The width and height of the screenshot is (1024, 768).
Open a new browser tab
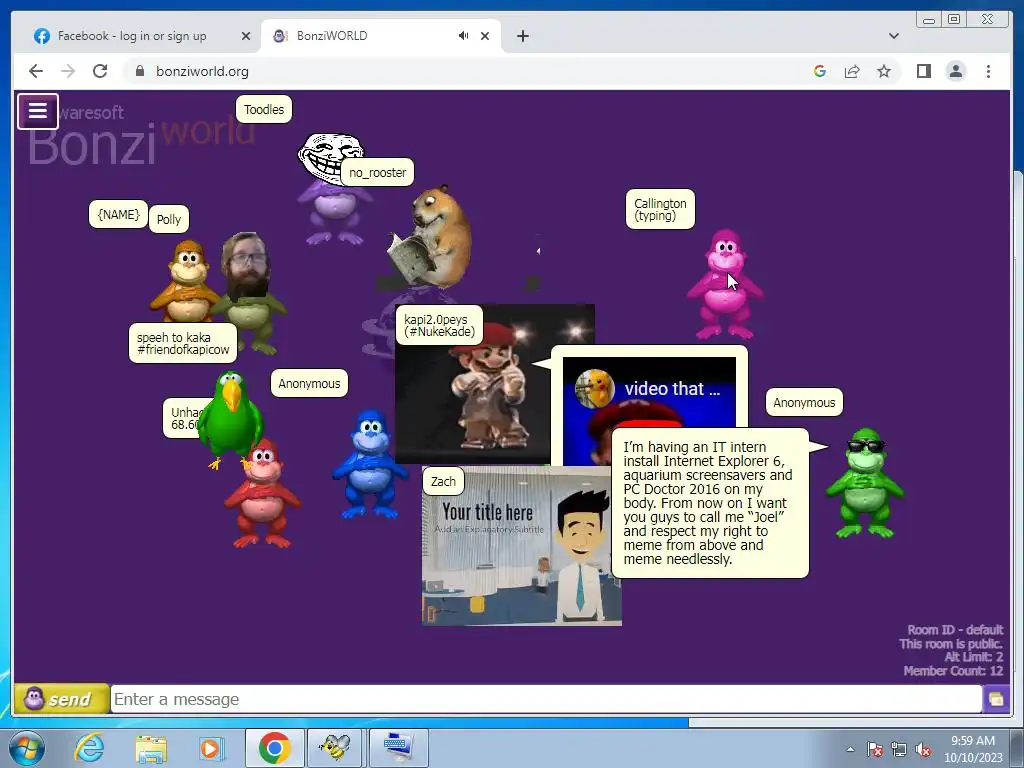tap(522, 36)
